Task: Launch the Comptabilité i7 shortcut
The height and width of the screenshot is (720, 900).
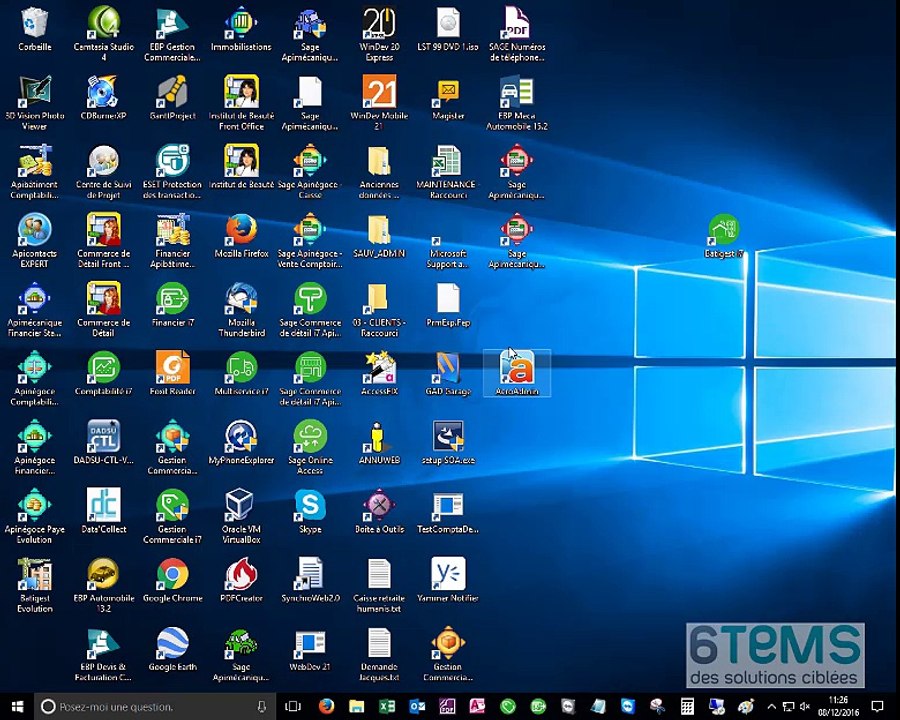Action: click(103, 373)
